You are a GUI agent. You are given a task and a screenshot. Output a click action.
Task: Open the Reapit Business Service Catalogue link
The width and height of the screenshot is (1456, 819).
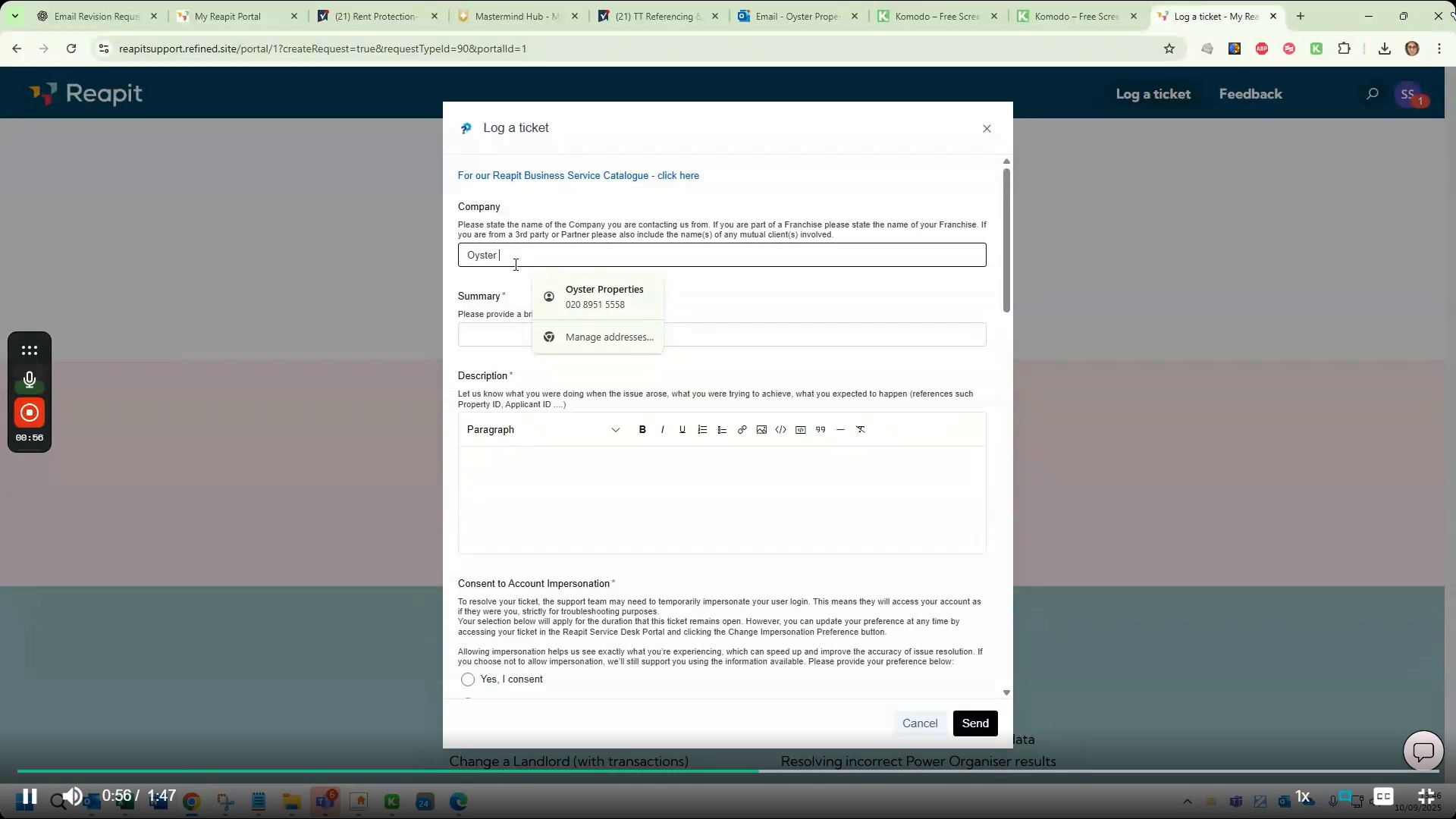579,175
